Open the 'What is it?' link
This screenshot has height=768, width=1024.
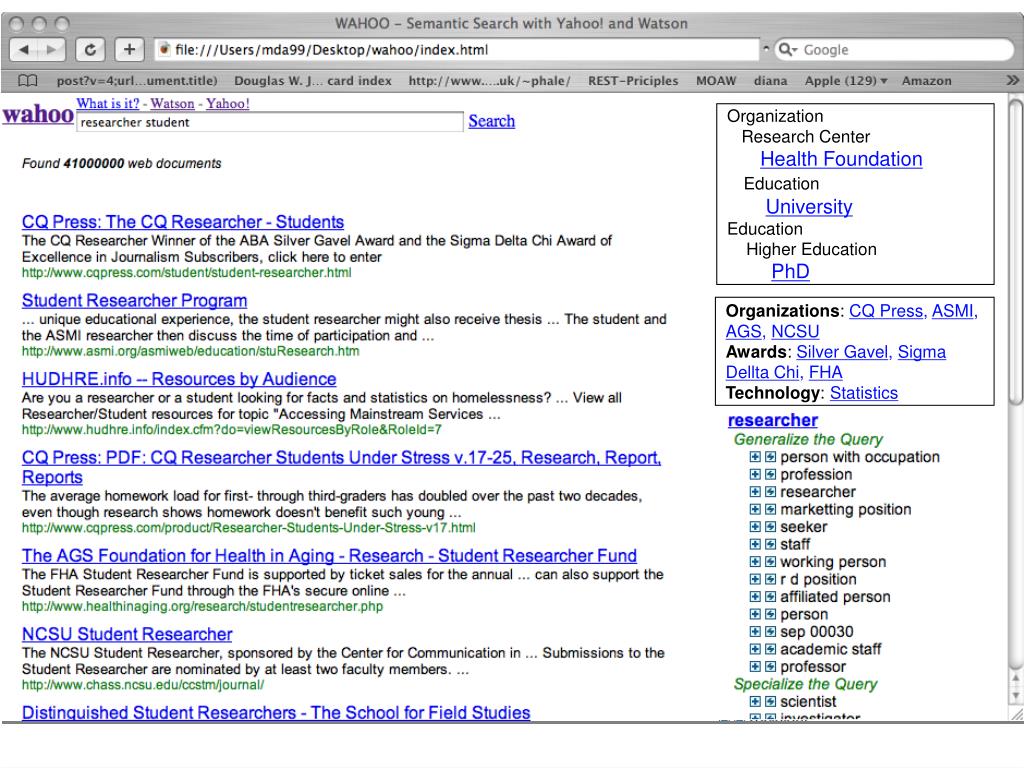point(108,103)
